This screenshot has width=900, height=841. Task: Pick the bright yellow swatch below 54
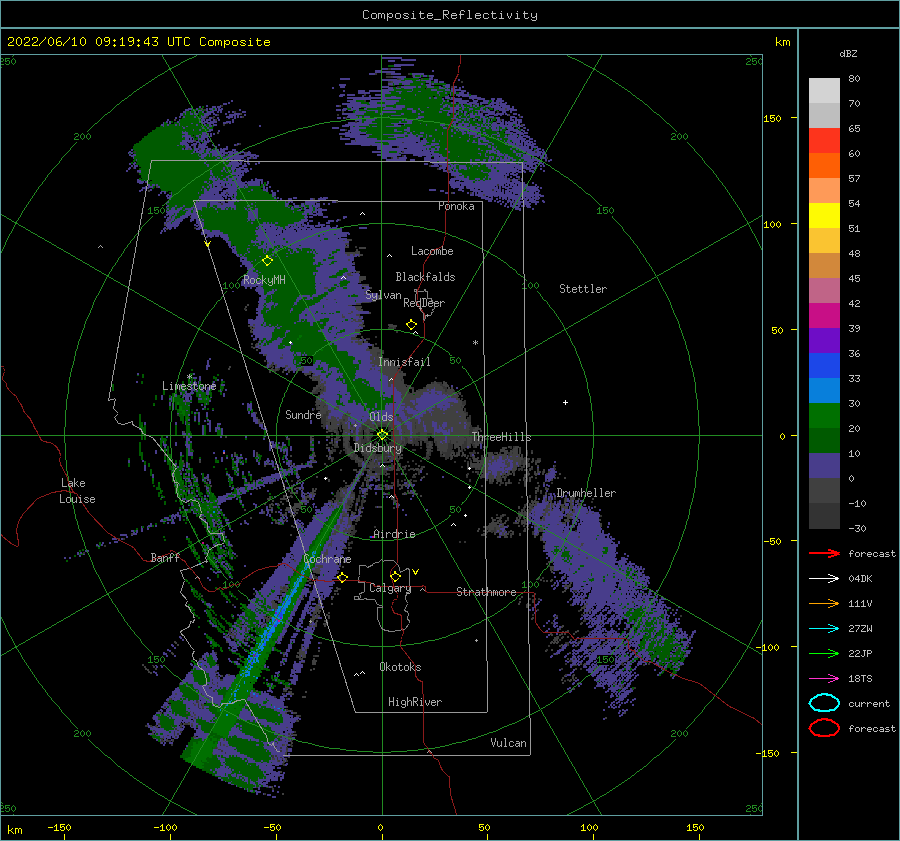tap(824, 216)
